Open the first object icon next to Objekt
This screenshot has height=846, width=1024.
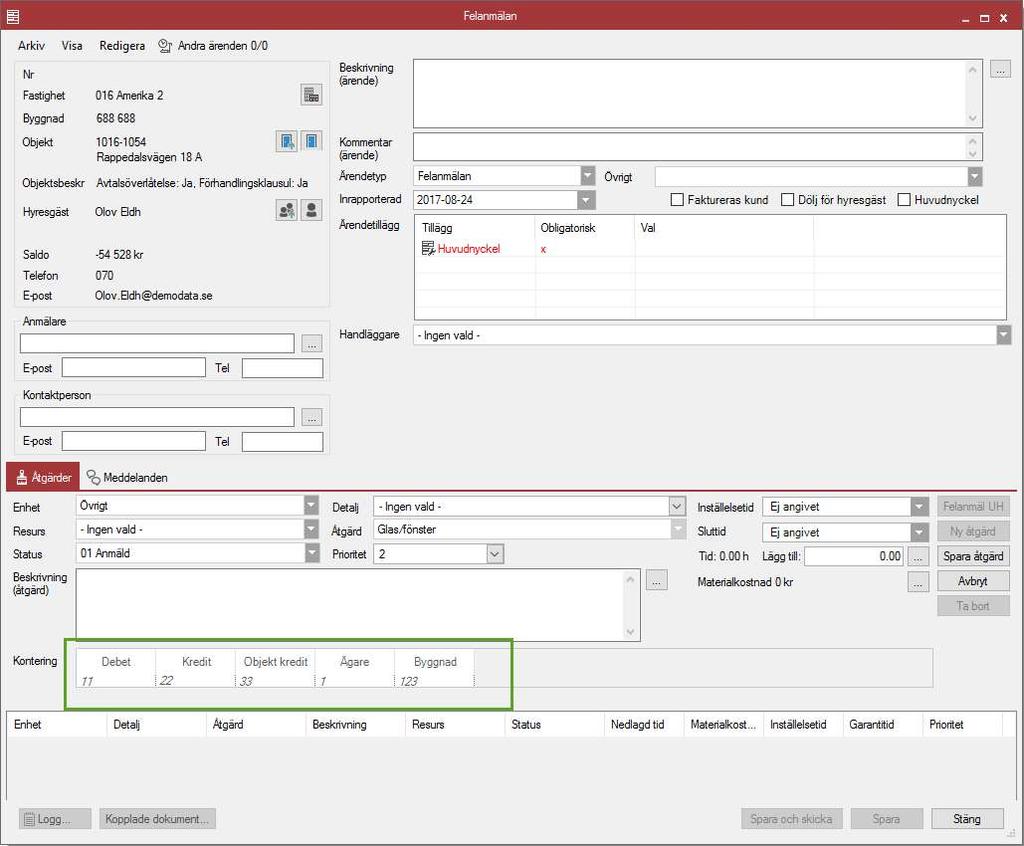pyautogui.click(x=286, y=140)
